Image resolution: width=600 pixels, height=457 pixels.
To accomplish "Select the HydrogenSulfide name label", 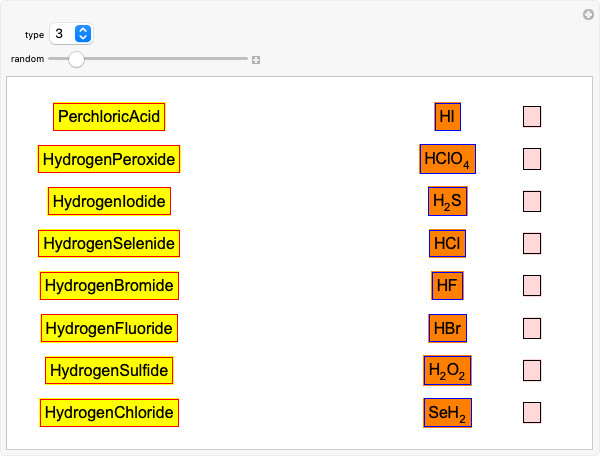I will click(x=109, y=370).
